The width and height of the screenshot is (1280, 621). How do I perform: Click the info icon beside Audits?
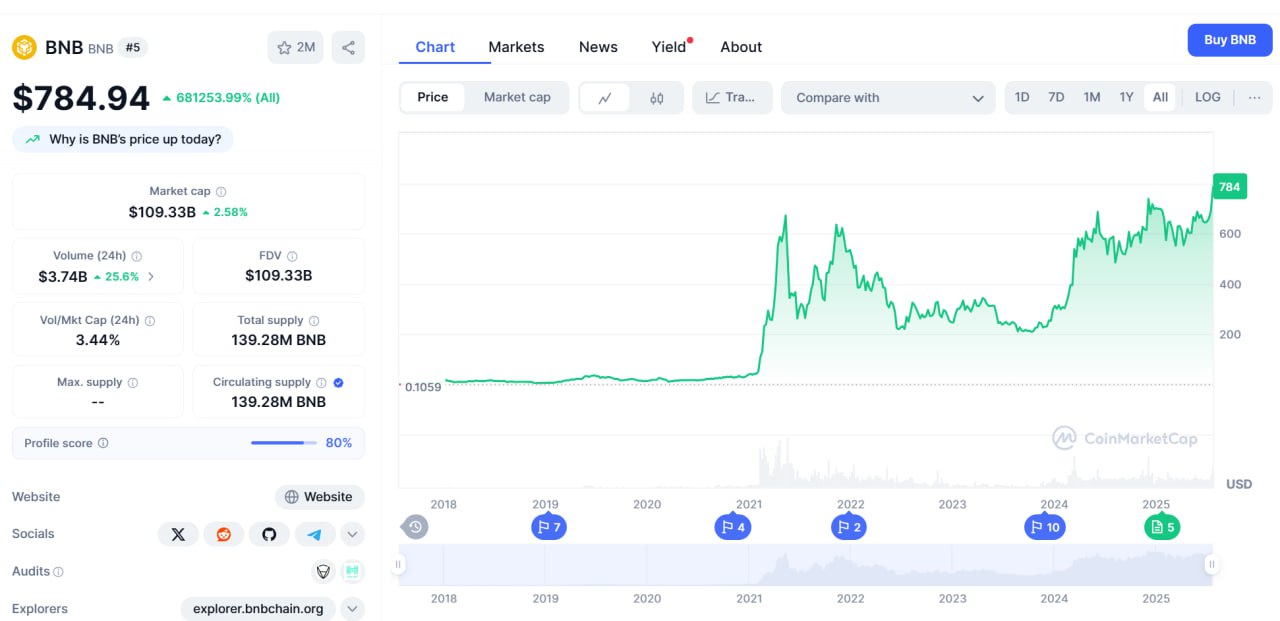click(x=58, y=572)
